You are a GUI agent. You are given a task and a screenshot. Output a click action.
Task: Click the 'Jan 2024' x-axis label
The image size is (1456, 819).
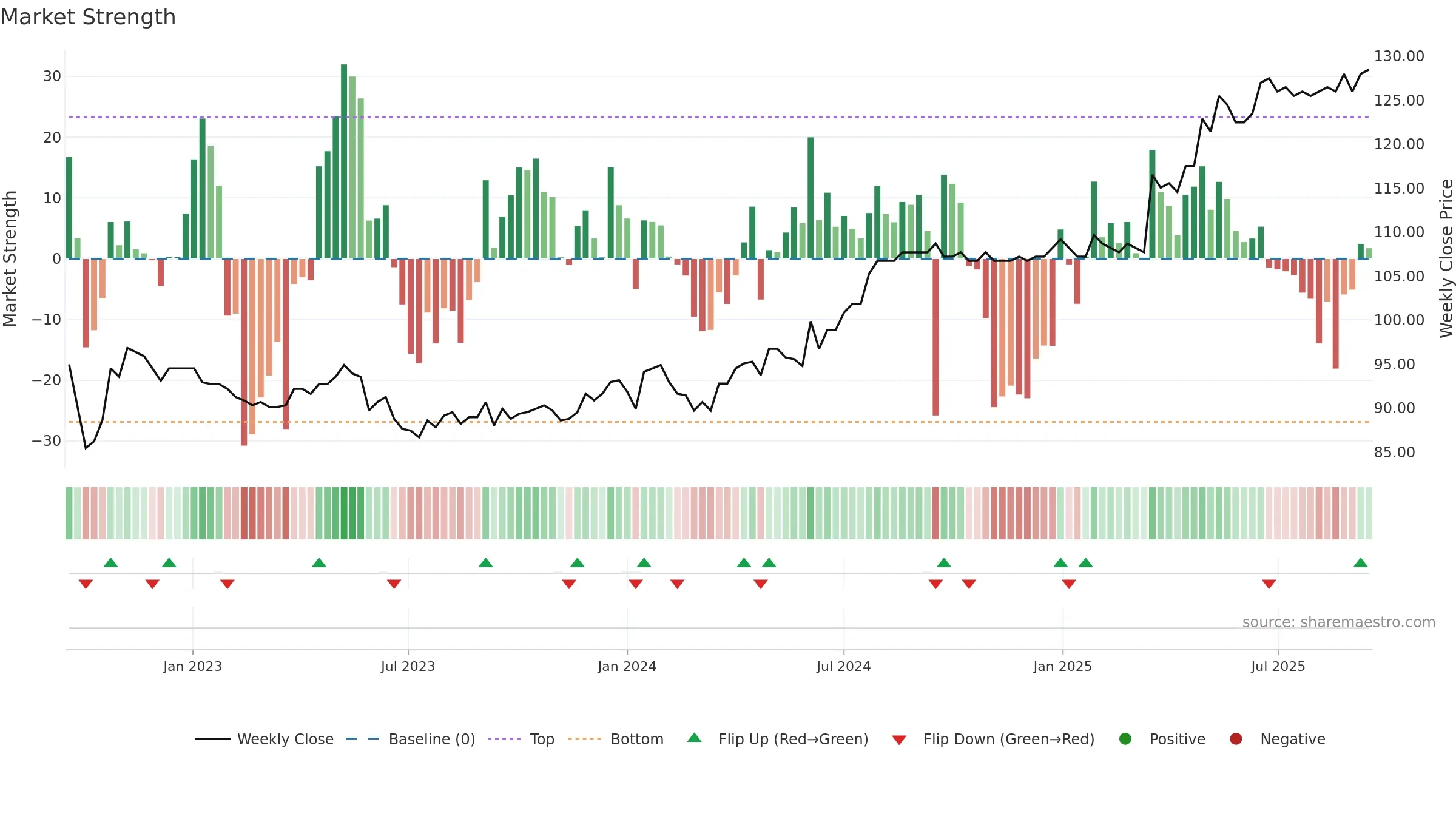coord(627,666)
